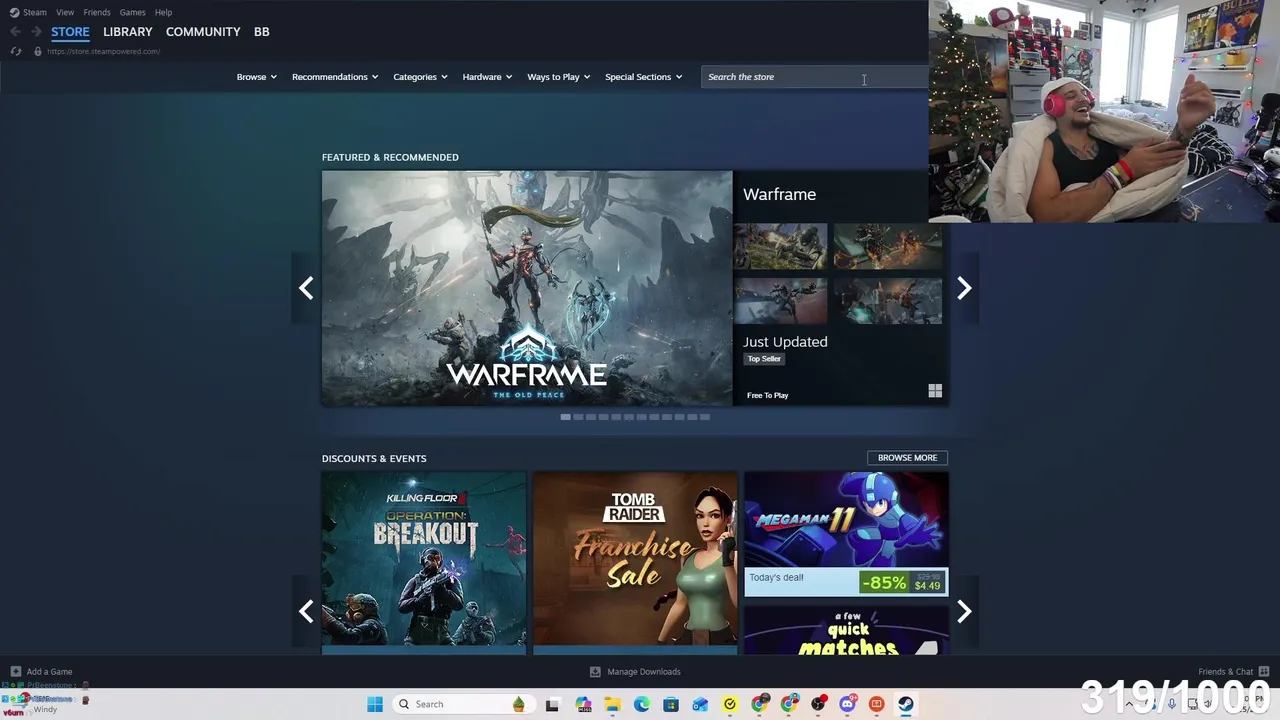This screenshot has width=1280, height=720.
Task: Expand the Hardware dropdown
Action: pyautogui.click(x=487, y=77)
